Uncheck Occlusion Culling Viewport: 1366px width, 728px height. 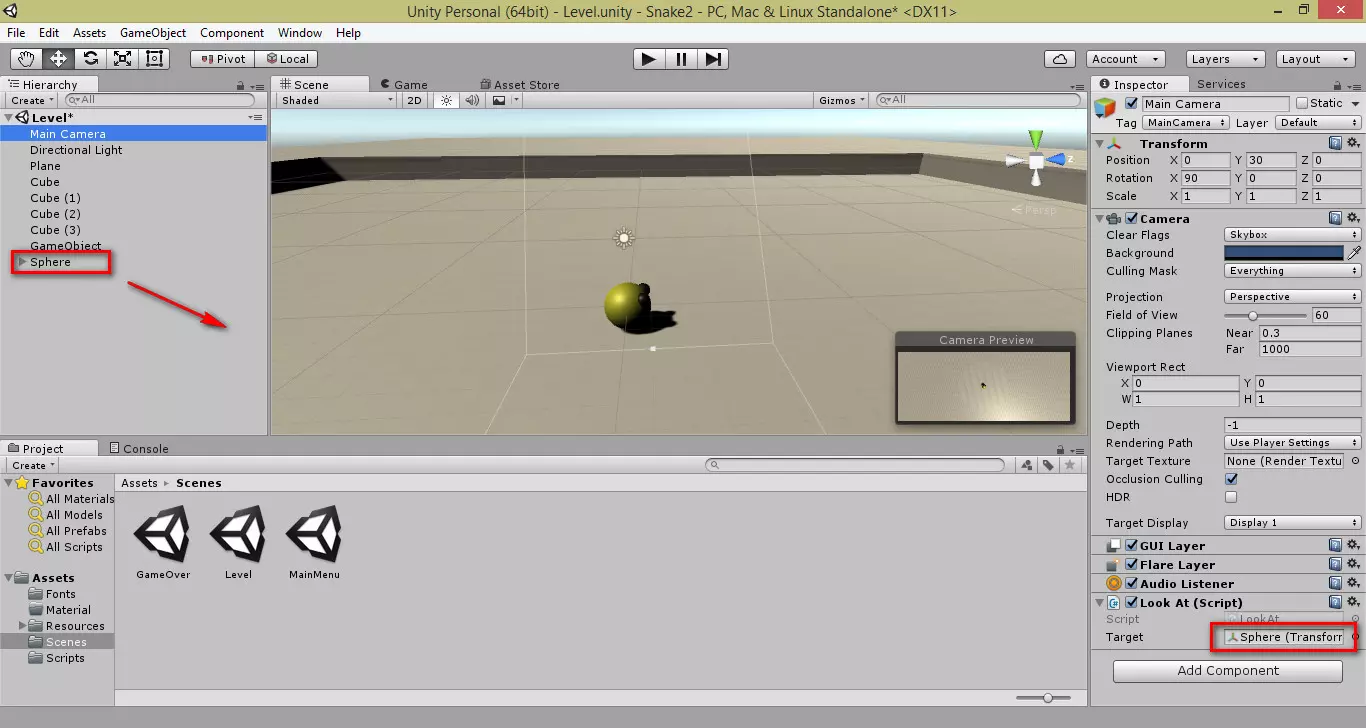pyautogui.click(x=1231, y=479)
